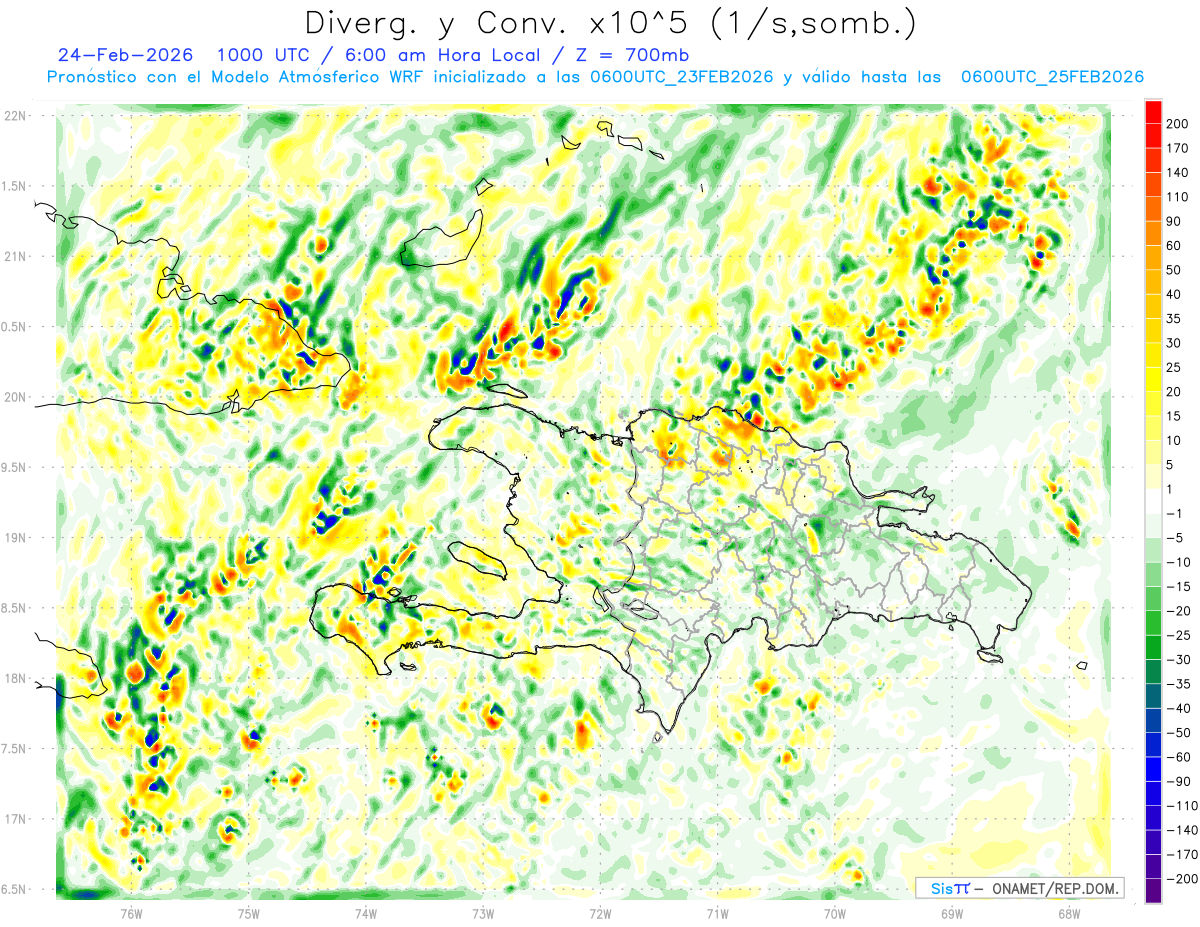Click the '22N' latitude label
1200x927 pixels.
tap(16, 116)
